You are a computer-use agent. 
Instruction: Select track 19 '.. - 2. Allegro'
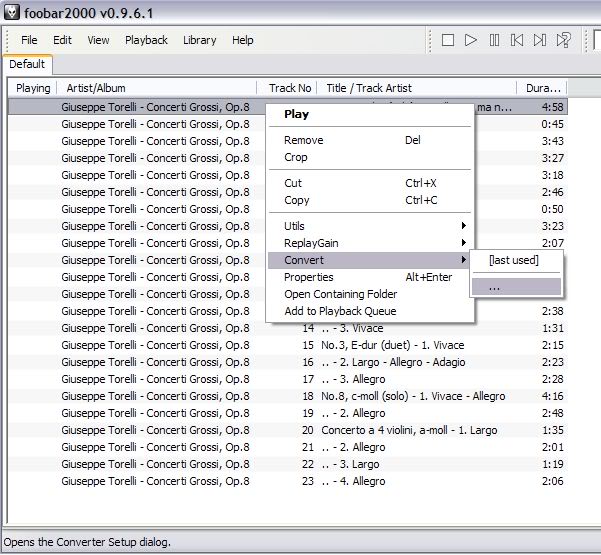coord(288,413)
